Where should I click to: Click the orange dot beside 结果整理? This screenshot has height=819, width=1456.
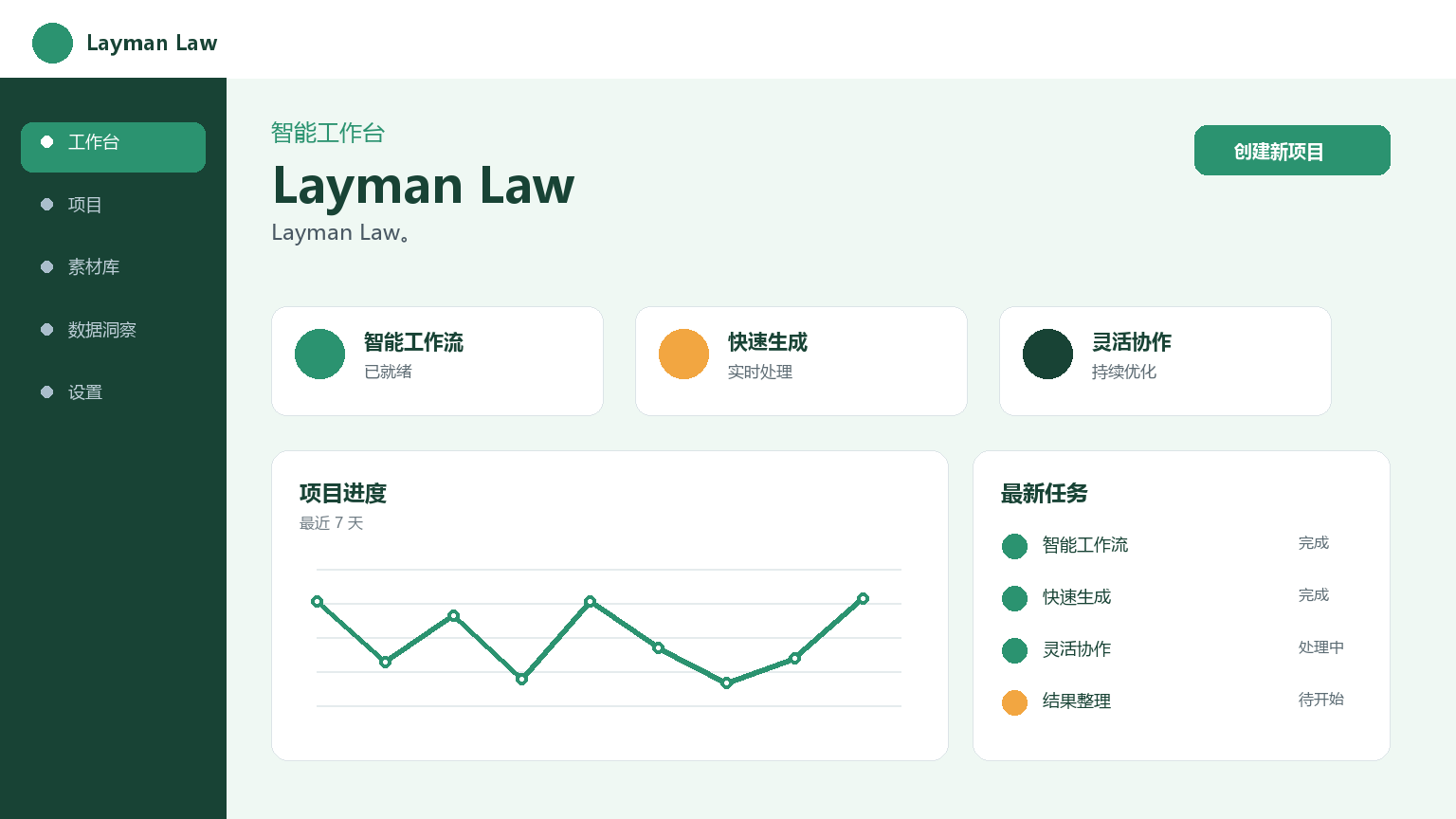tap(1014, 702)
